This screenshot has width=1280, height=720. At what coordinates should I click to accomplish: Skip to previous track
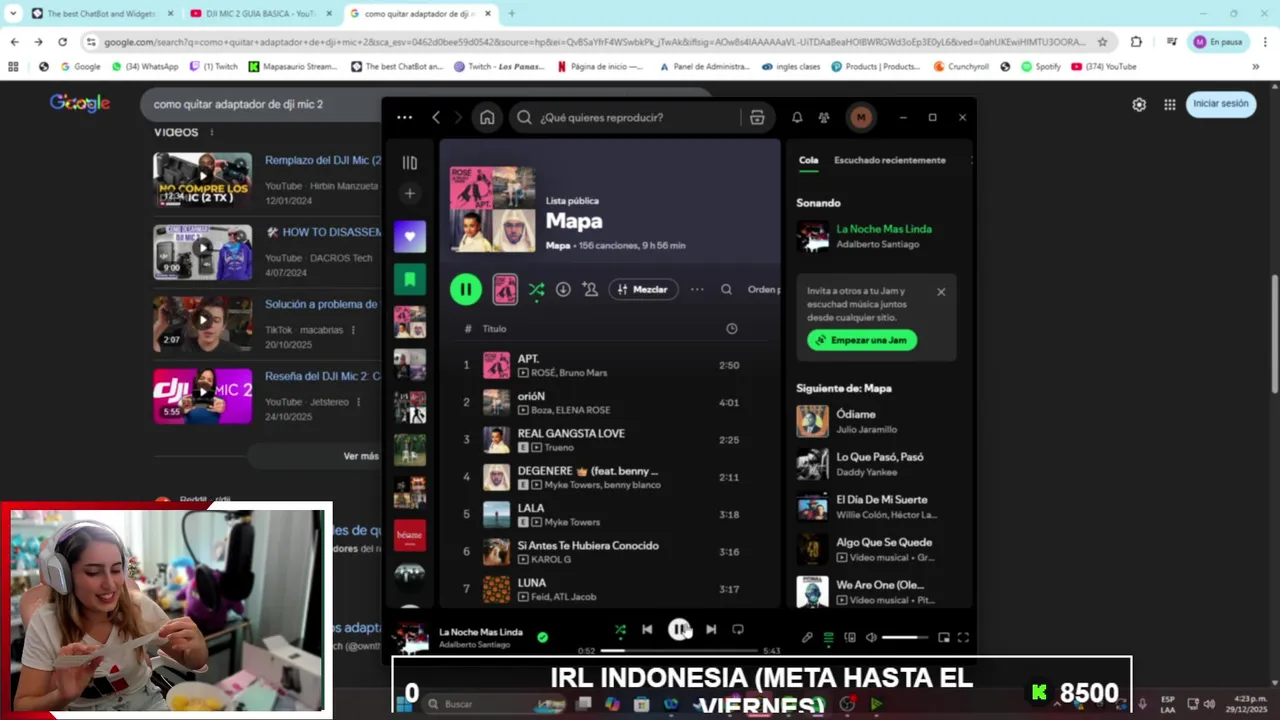click(647, 629)
